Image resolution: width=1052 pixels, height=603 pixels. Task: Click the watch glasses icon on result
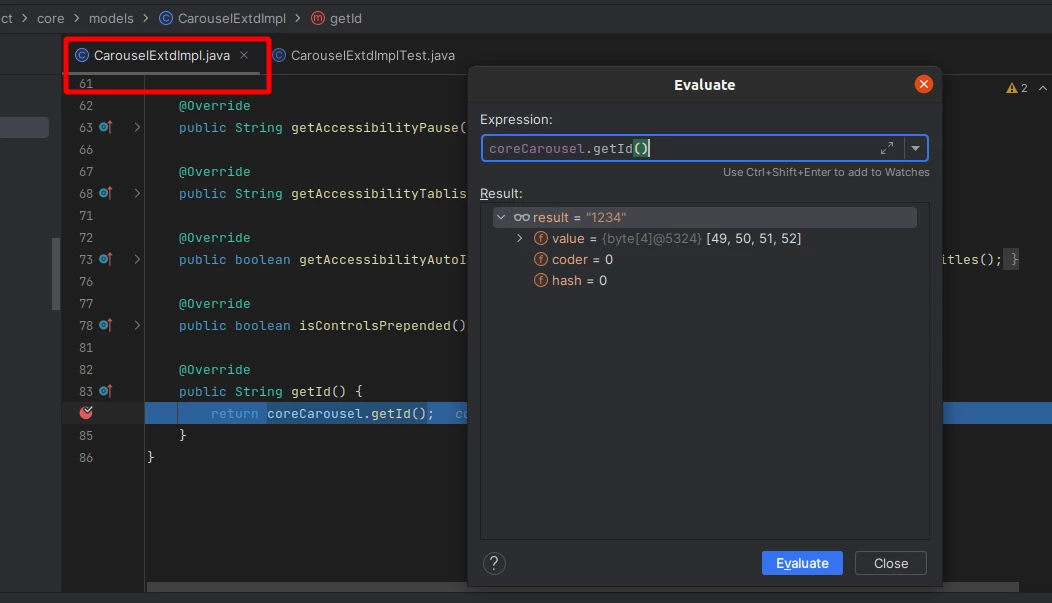(x=521, y=217)
